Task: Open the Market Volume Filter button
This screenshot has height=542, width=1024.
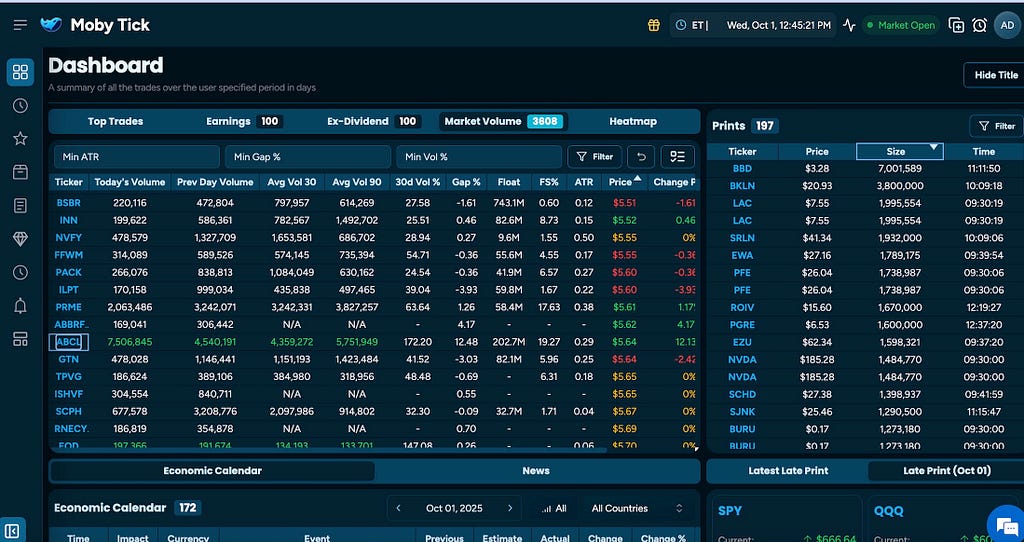Action: coord(594,157)
